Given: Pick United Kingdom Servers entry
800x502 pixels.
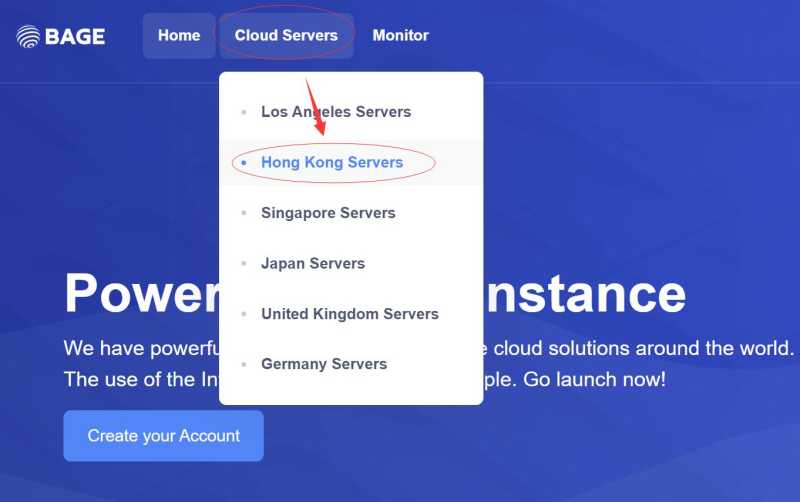Looking at the screenshot, I should click(x=350, y=314).
